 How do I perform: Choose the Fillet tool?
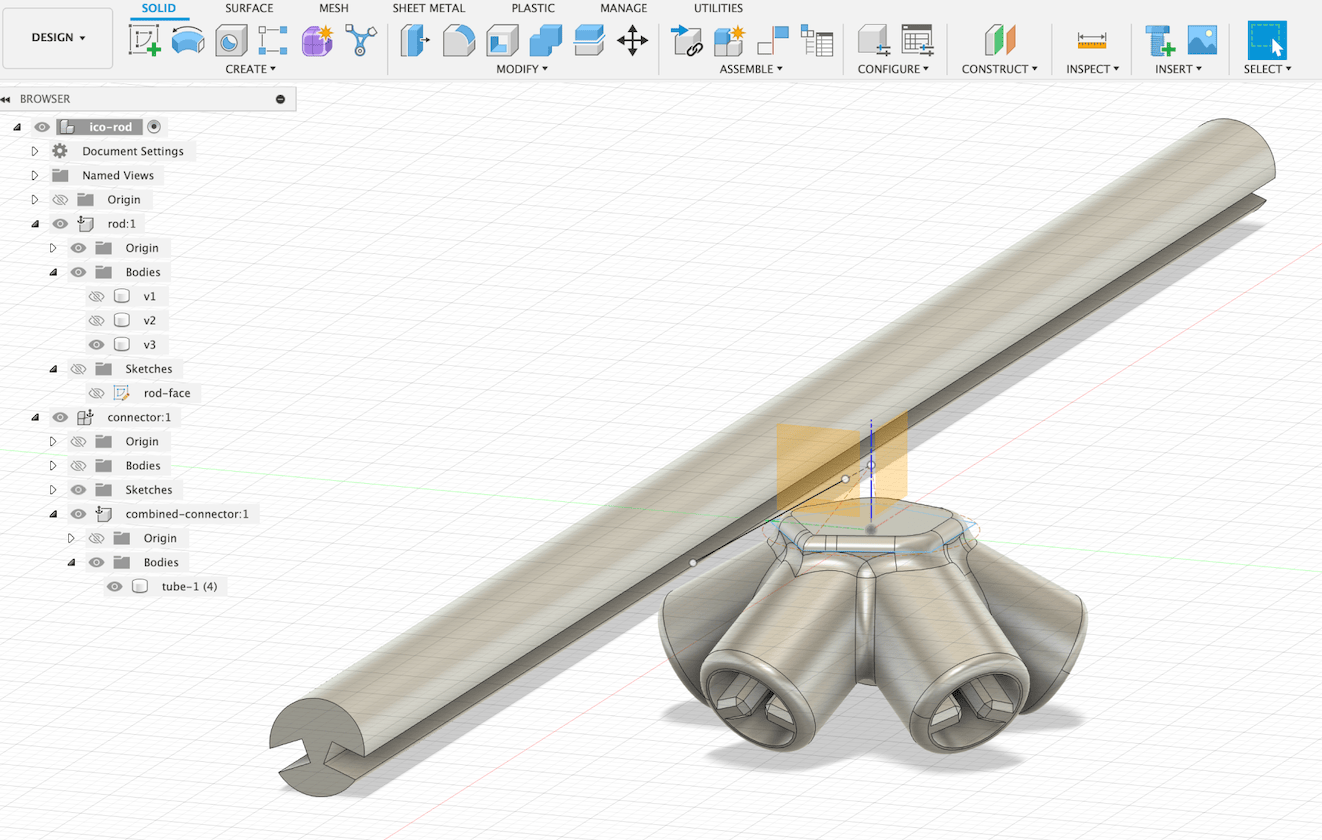click(x=458, y=41)
